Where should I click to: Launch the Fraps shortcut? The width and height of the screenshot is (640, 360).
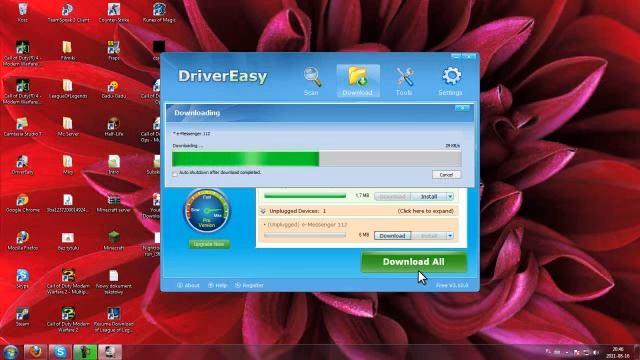(x=114, y=51)
